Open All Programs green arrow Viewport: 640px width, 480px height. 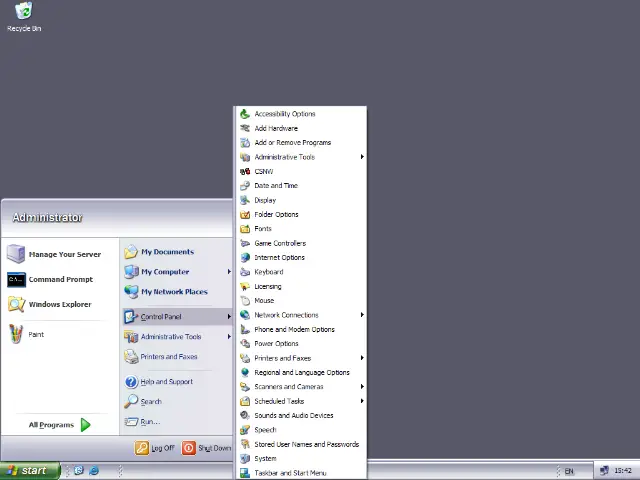(85, 425)
